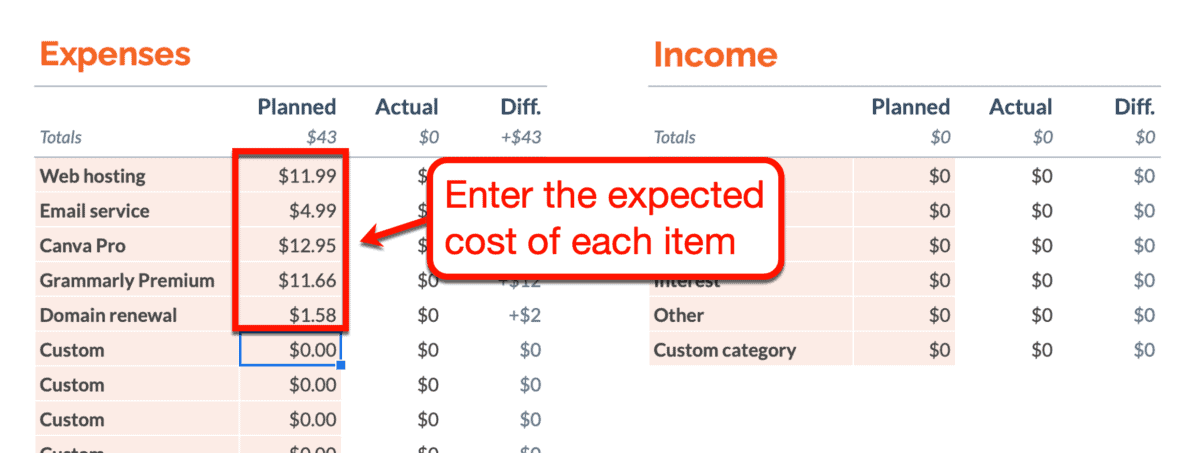Viewport: 1200px width, 453px height.
Task: Click the Grammarly Premium category name
Action: point(127,281)
